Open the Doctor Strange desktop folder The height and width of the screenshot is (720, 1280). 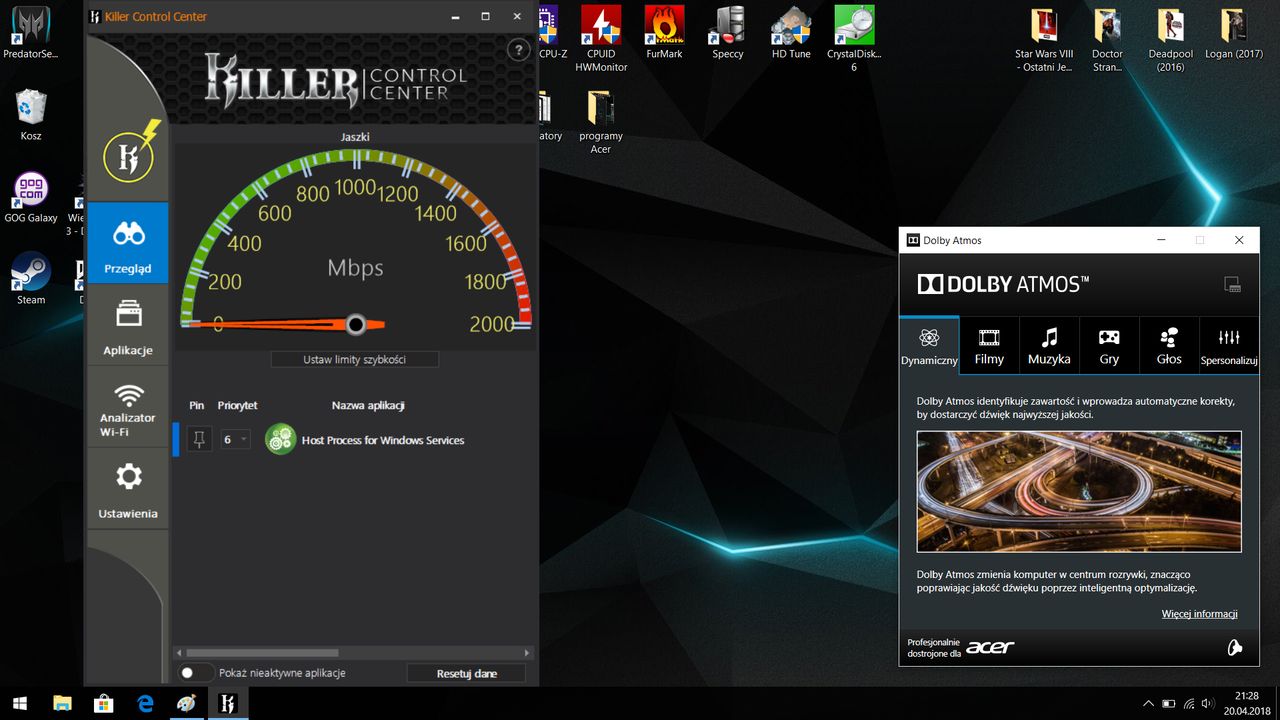tap(1107, 40)
